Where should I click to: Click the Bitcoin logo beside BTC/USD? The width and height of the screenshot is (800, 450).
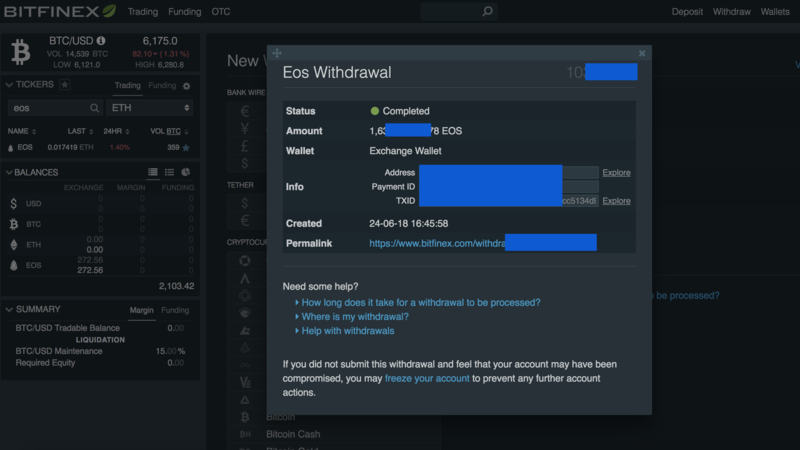20,52
